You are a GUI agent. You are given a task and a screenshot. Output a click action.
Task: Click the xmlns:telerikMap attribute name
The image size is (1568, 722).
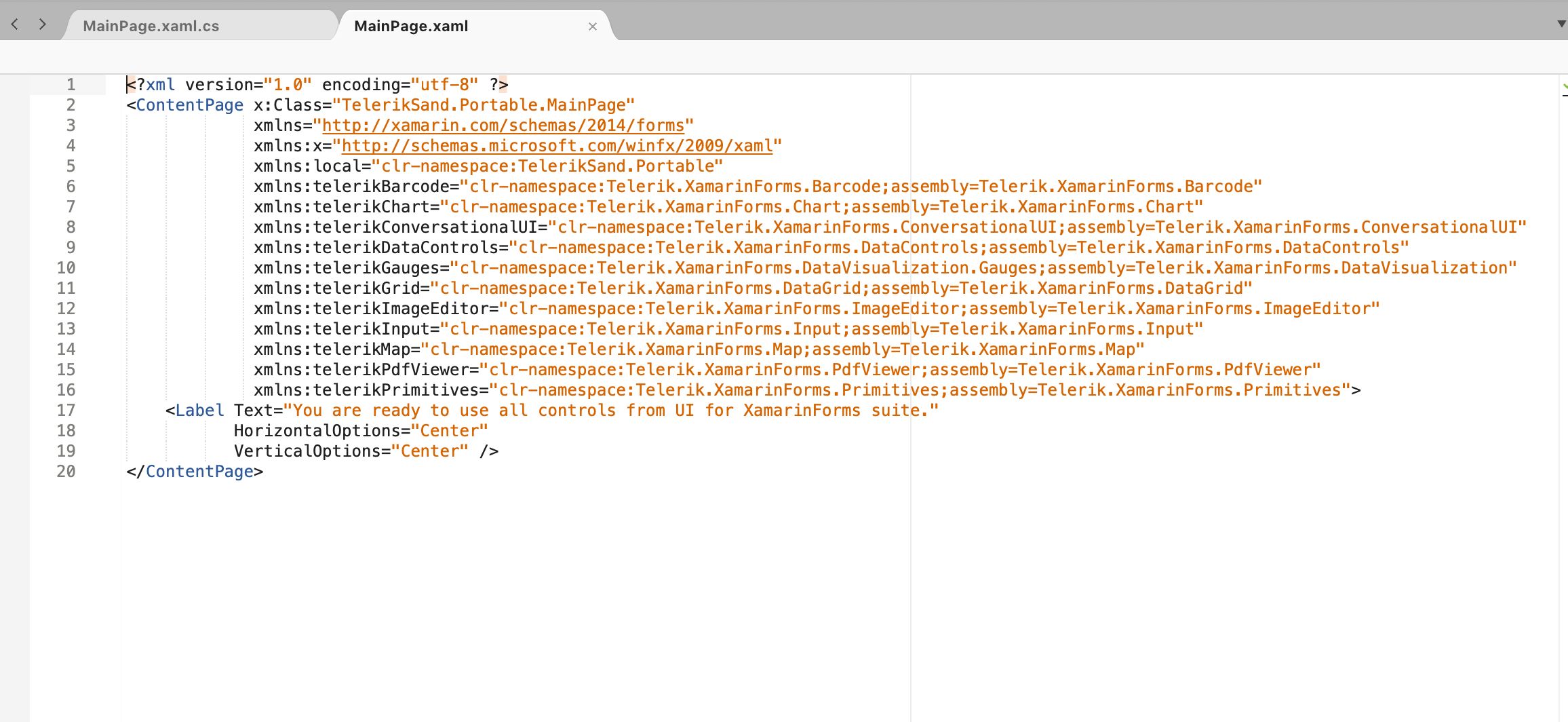332,349
